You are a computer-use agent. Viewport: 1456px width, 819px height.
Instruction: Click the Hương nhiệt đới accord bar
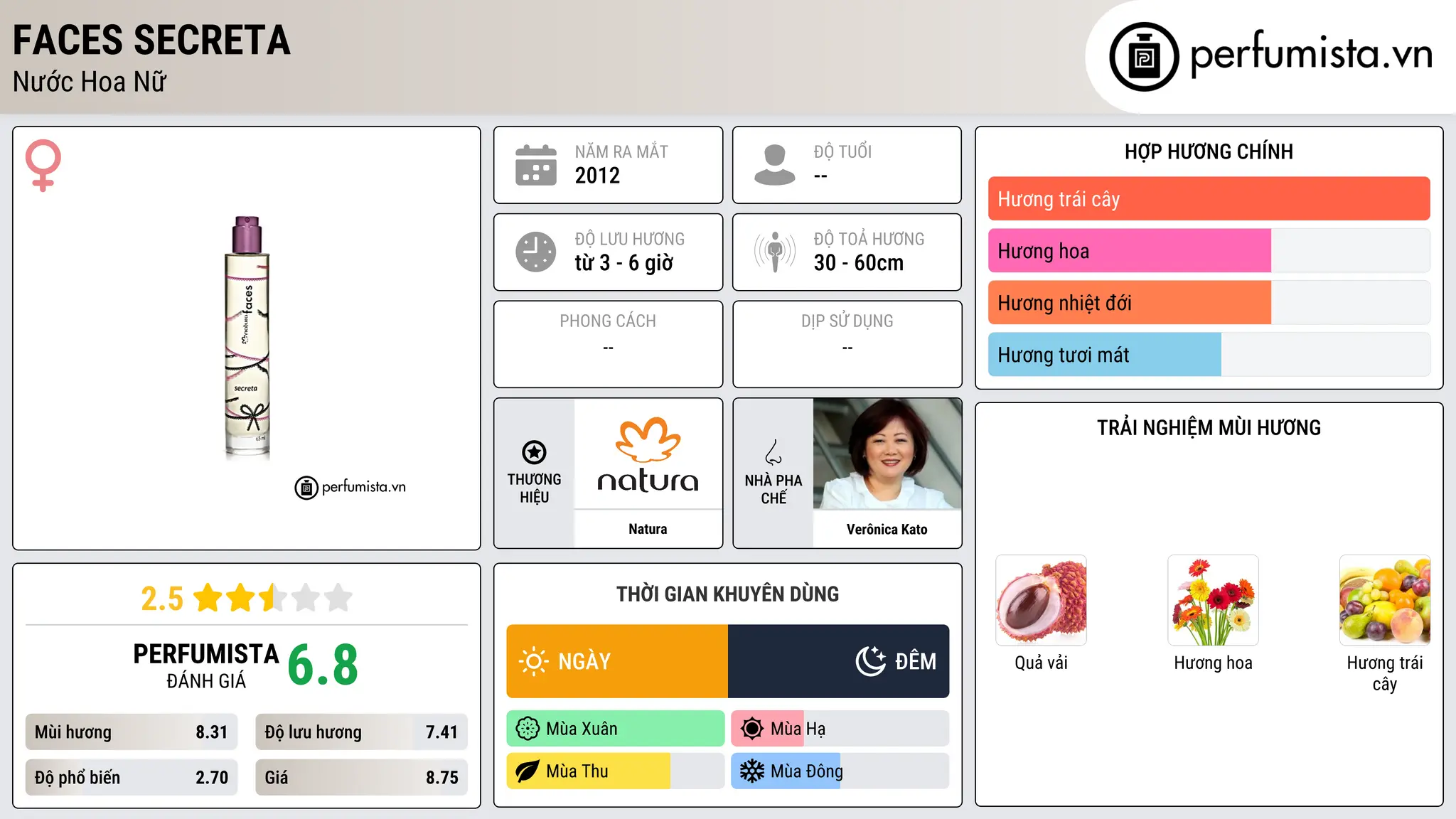[x=1130, y=303]
